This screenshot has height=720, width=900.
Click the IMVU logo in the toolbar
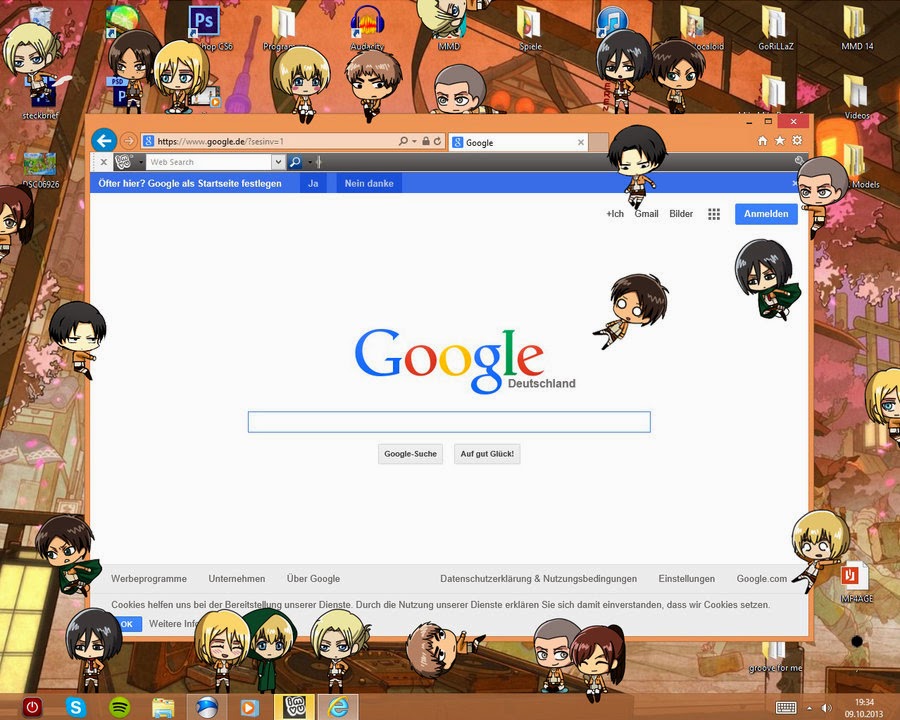tap(123, 162)
